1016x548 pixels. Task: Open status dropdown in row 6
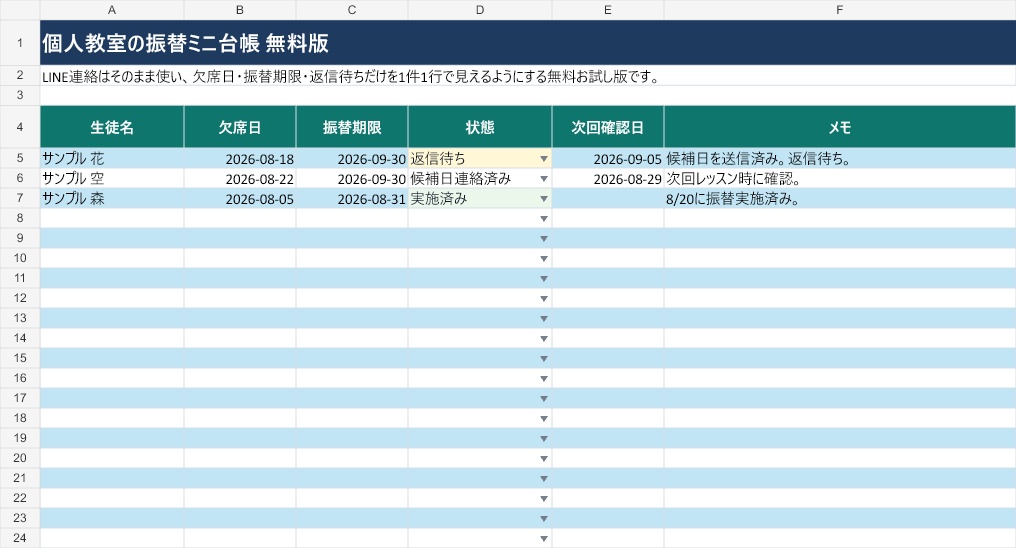(544, 179)
